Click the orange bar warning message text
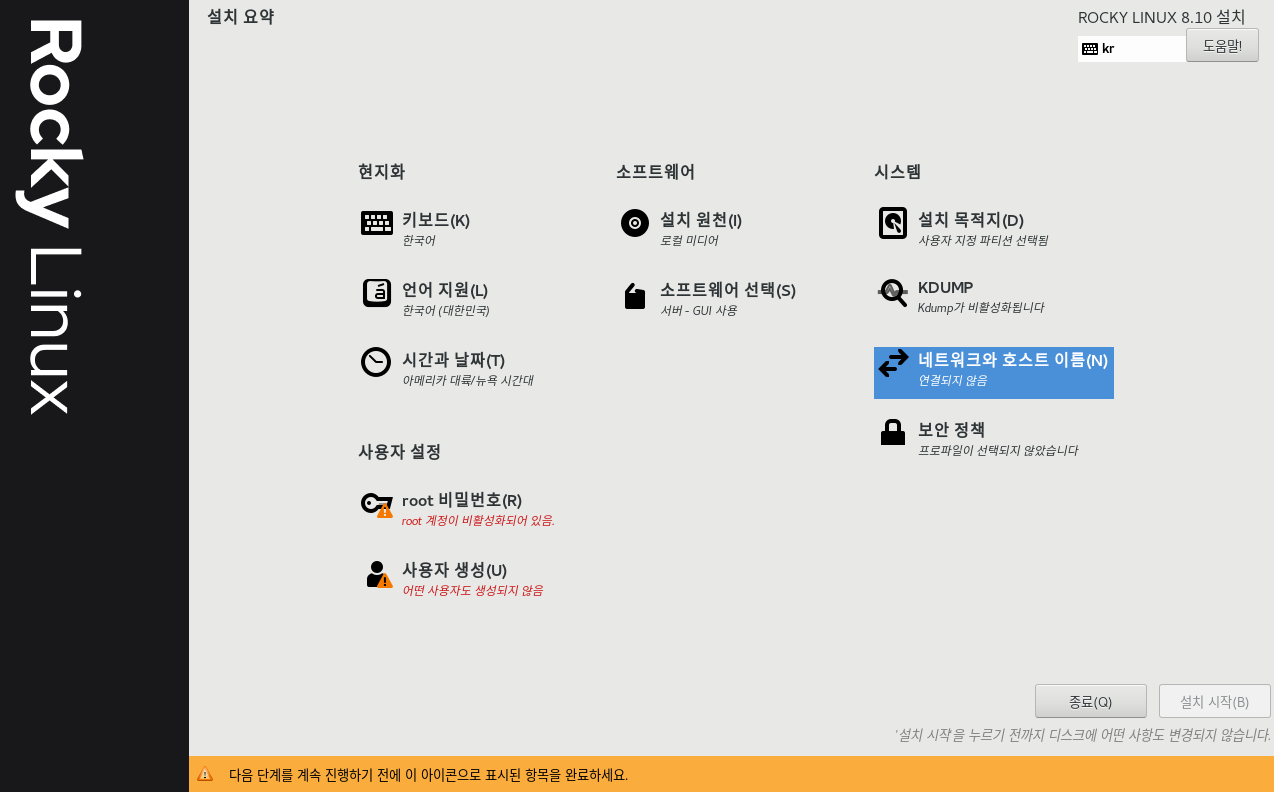The width and height of the screenshot is (1274, 792). pos(428,774)
